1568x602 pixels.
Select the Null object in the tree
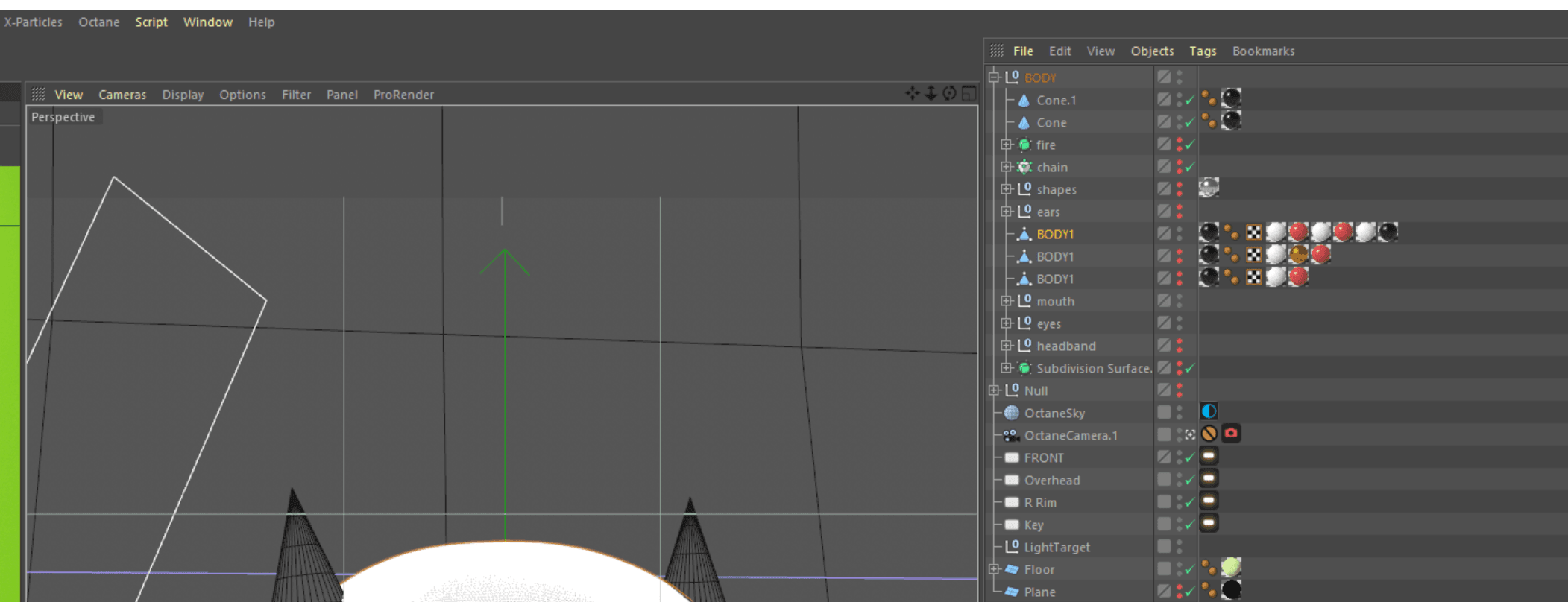point(1036,390)
